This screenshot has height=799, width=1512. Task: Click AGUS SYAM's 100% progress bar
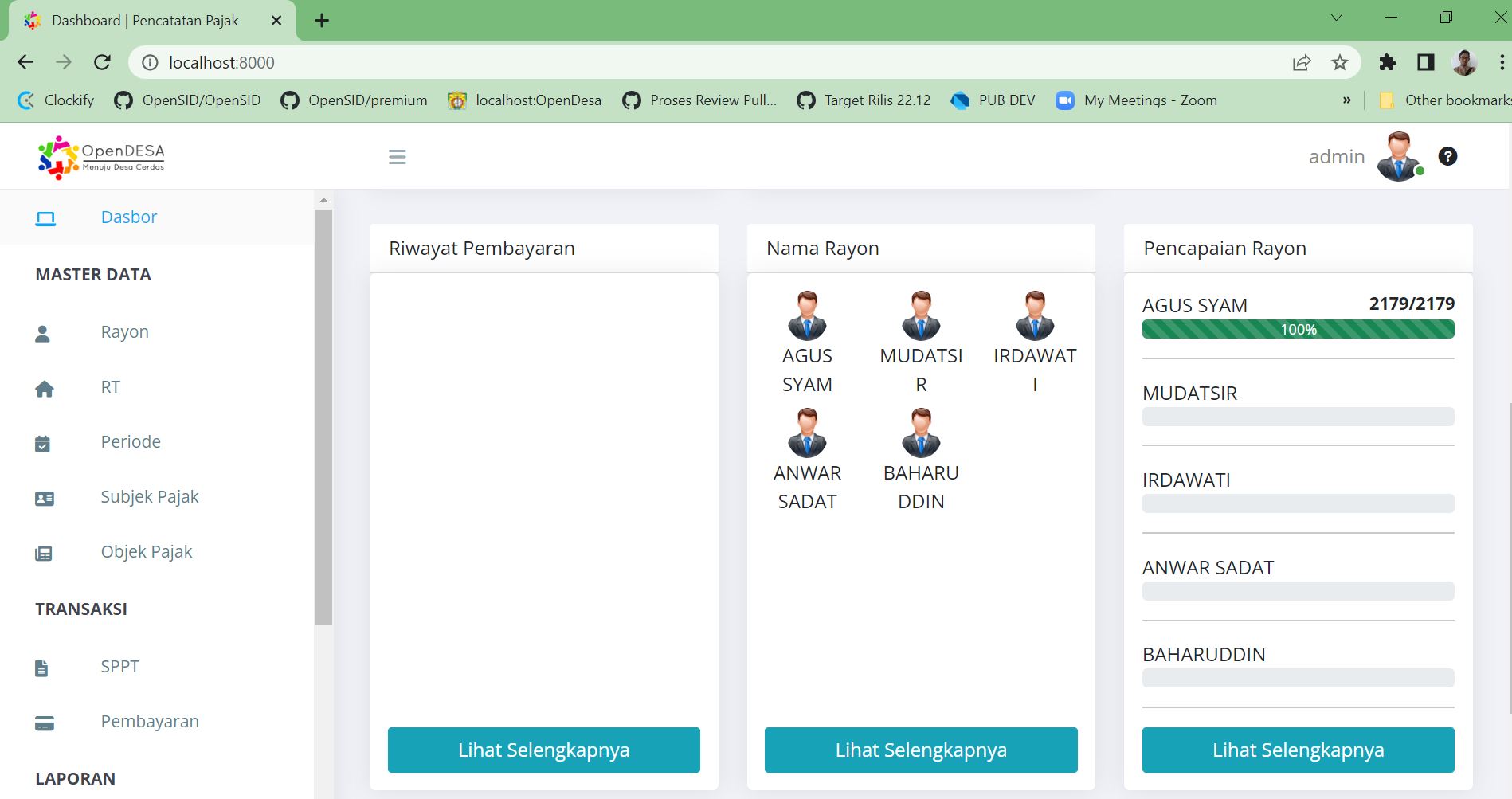[x=1297, y=329]
